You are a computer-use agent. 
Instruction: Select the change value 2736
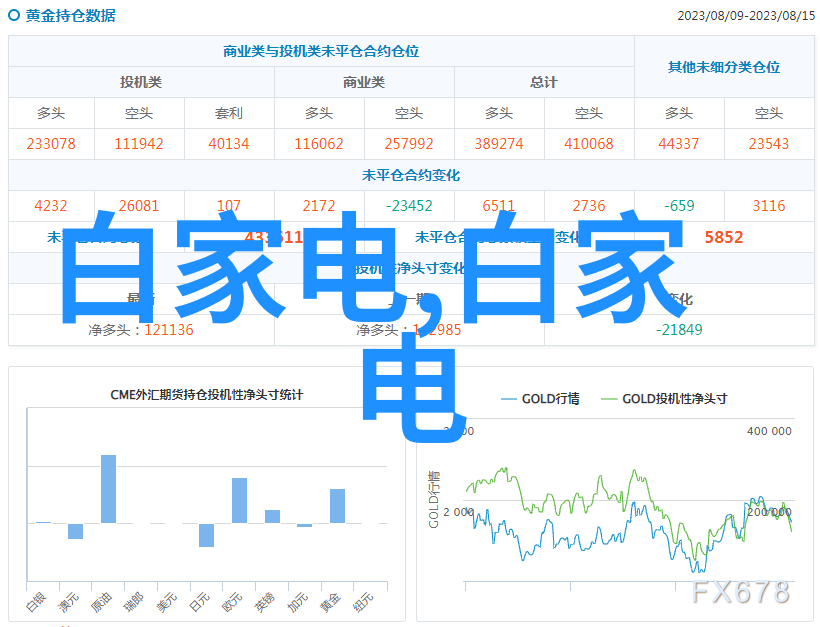click(589, 206)
